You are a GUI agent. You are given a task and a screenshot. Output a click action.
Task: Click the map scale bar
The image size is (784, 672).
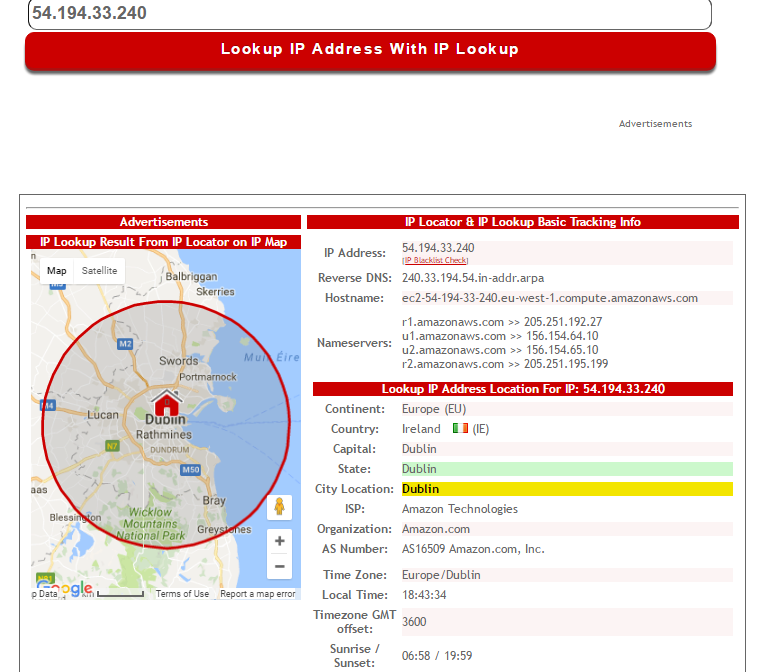120,594
